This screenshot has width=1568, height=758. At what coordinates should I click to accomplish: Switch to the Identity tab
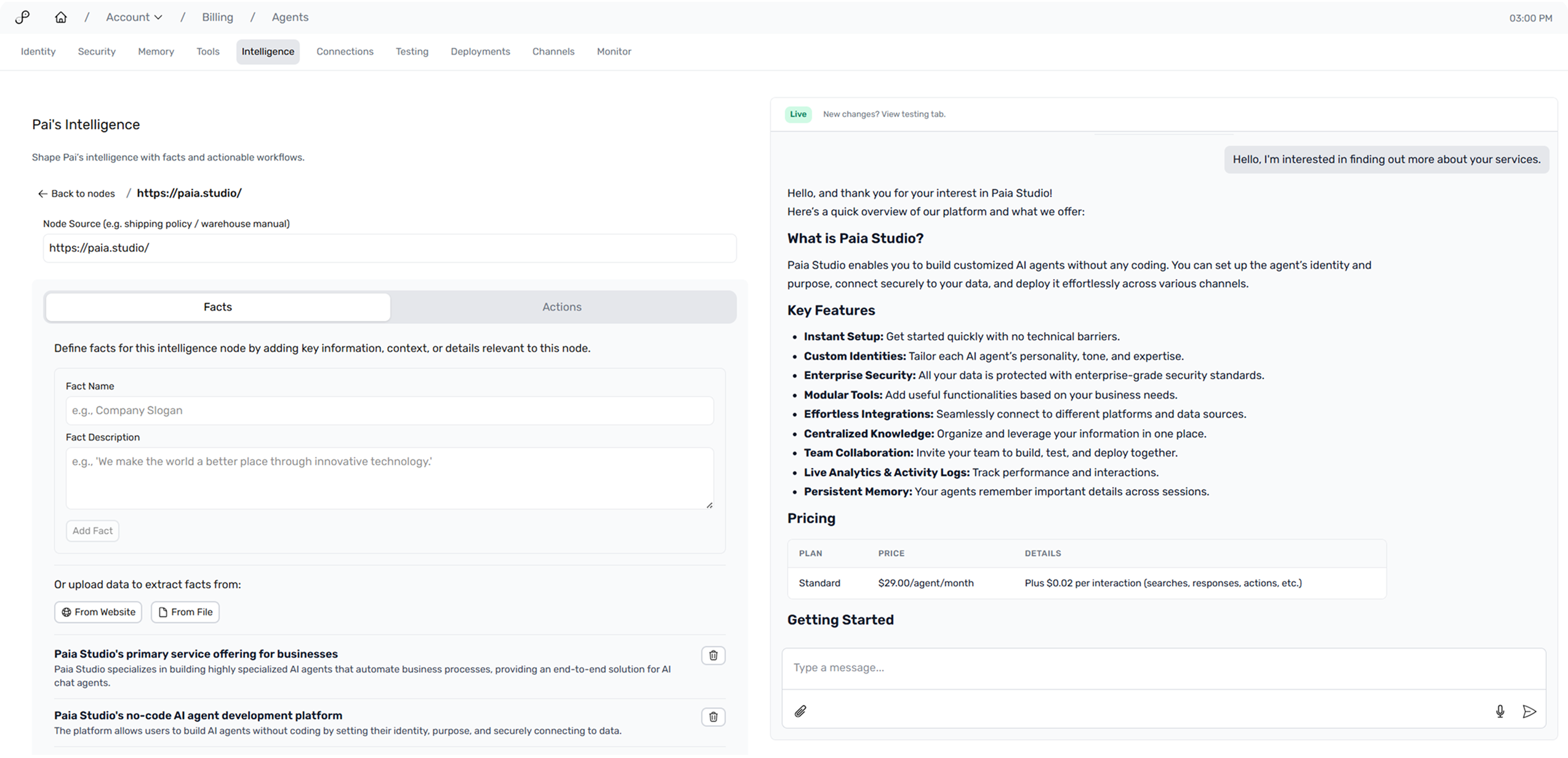tap(38, 52)
